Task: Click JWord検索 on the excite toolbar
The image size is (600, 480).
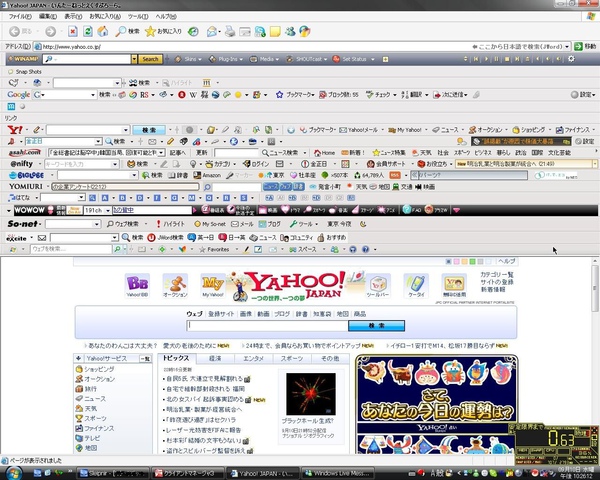Action: [x=165, y=238]
